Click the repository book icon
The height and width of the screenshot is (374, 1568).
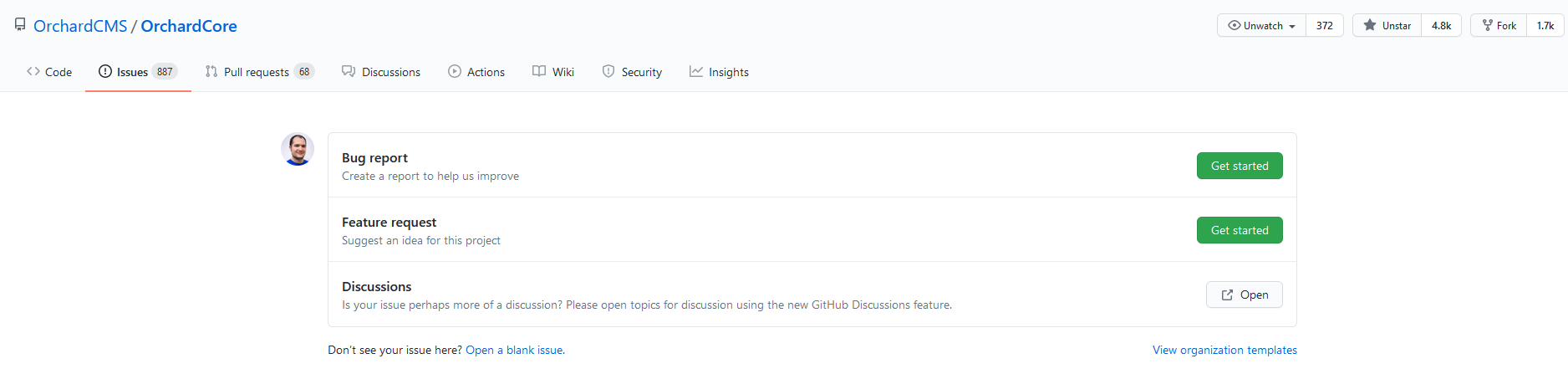tap(20, 25)
